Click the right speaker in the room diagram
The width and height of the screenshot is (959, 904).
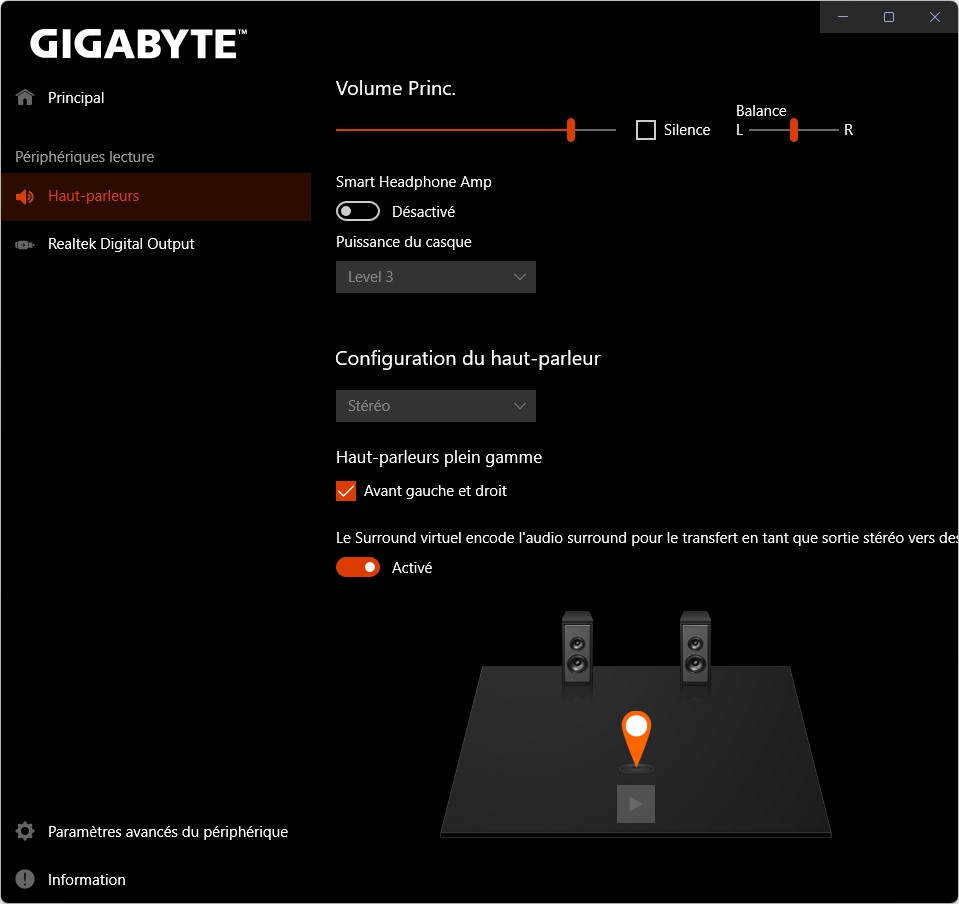point(695,650)
